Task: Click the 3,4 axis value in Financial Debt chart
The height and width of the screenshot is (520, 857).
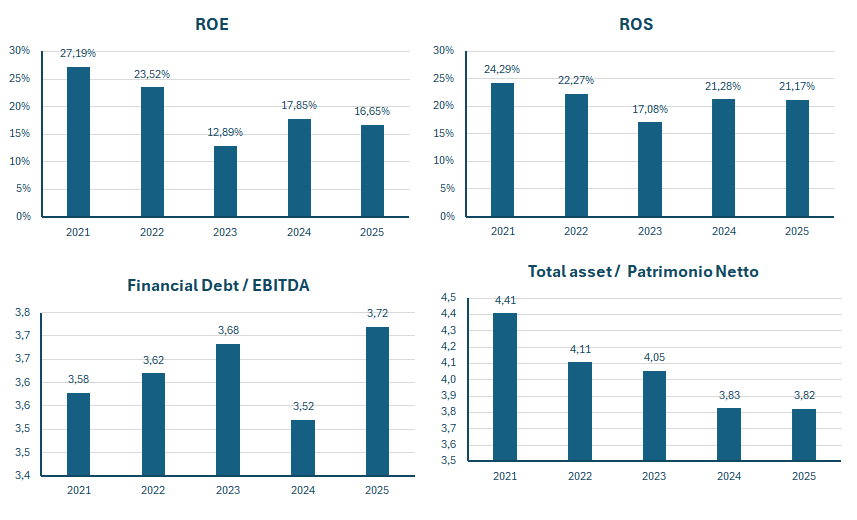Action: (x=22, y=475)
